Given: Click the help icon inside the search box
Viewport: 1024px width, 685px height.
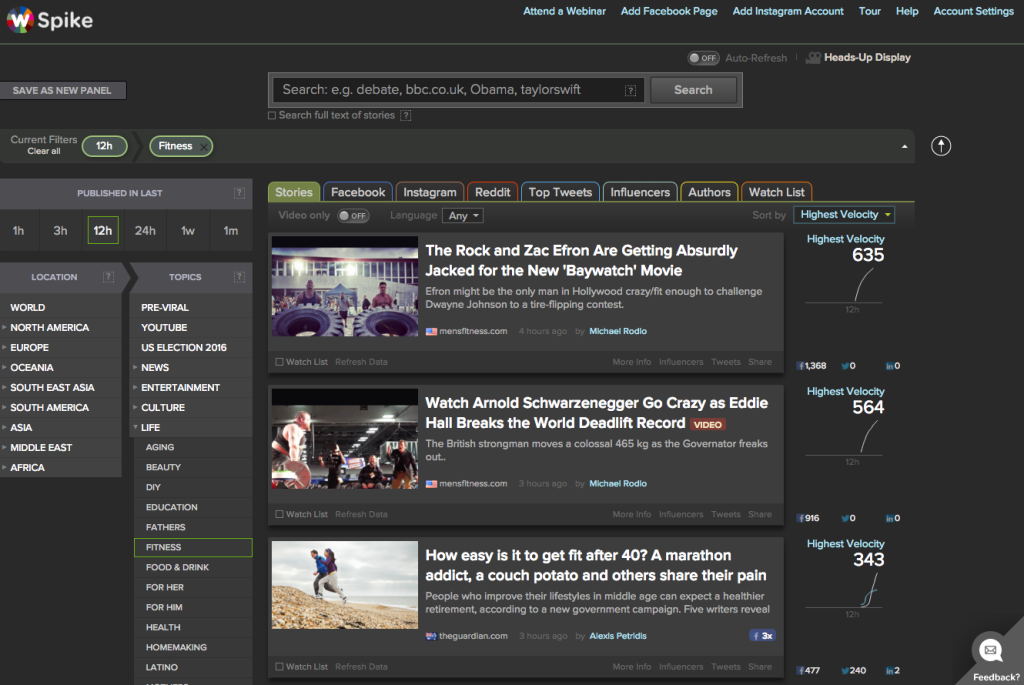Looking at the screenshot, I should [630, 90].
